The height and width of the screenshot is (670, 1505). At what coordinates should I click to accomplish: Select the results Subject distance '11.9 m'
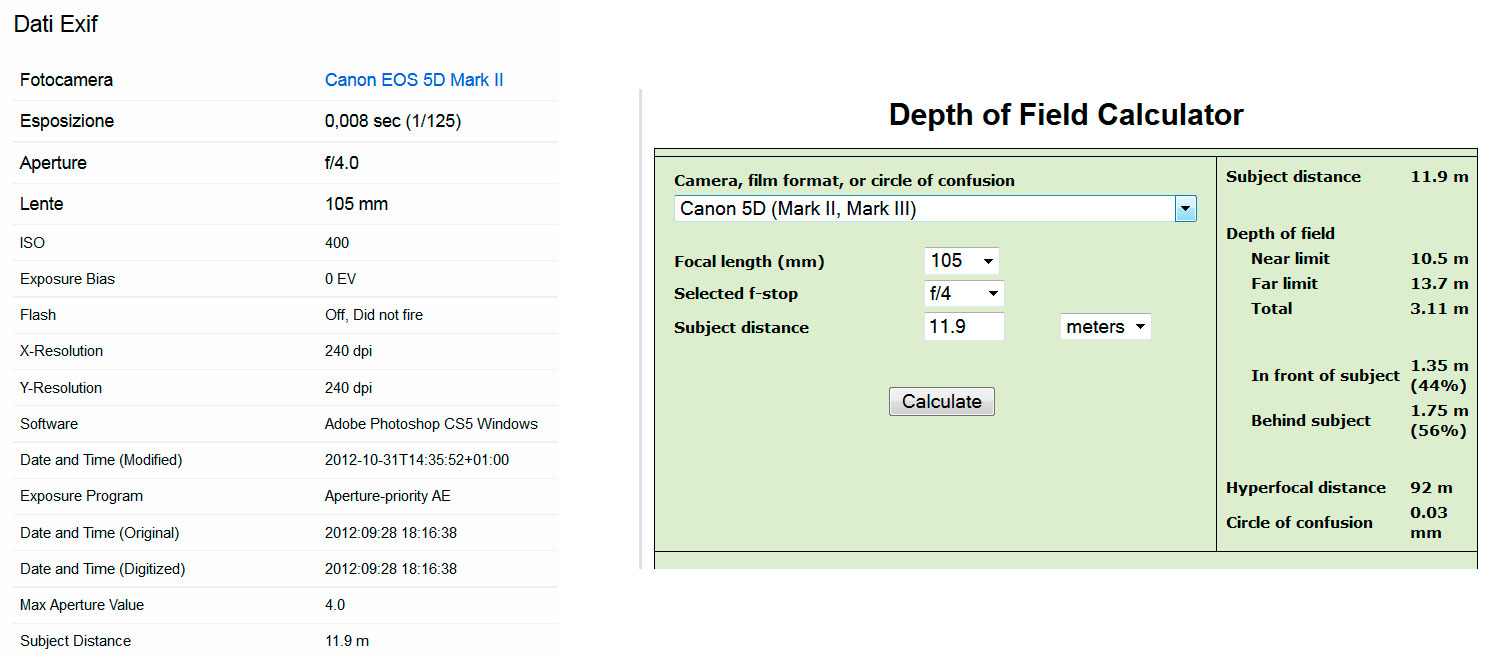1439,177
